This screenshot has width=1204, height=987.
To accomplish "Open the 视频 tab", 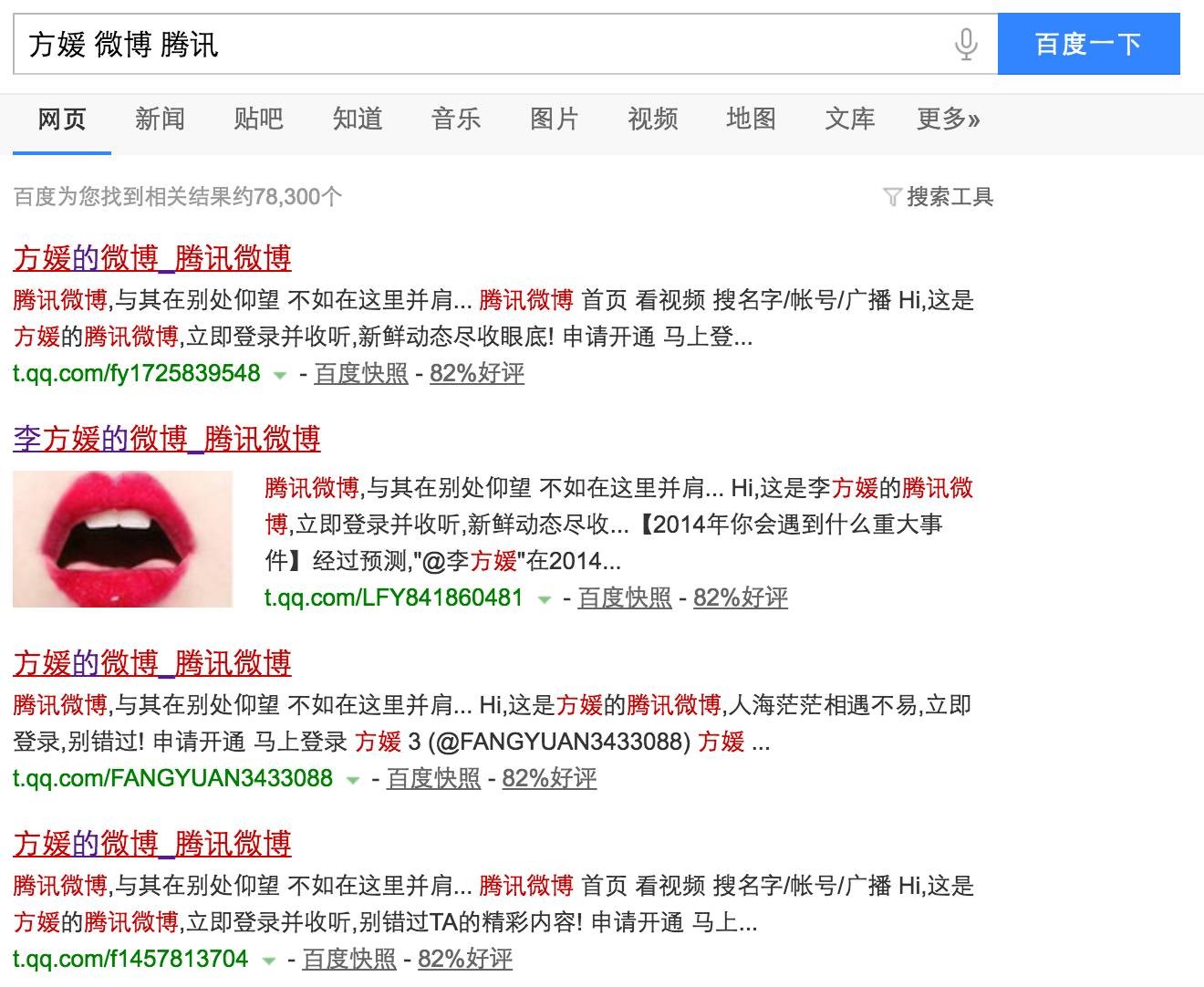I will point(652,119).
